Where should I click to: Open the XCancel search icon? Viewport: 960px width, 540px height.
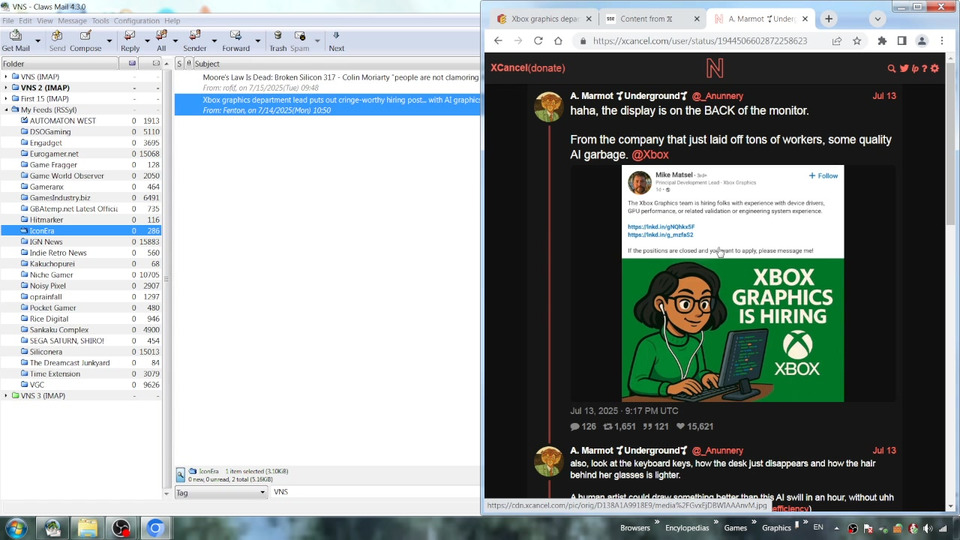pyautogui.click(x=891, y=69)
